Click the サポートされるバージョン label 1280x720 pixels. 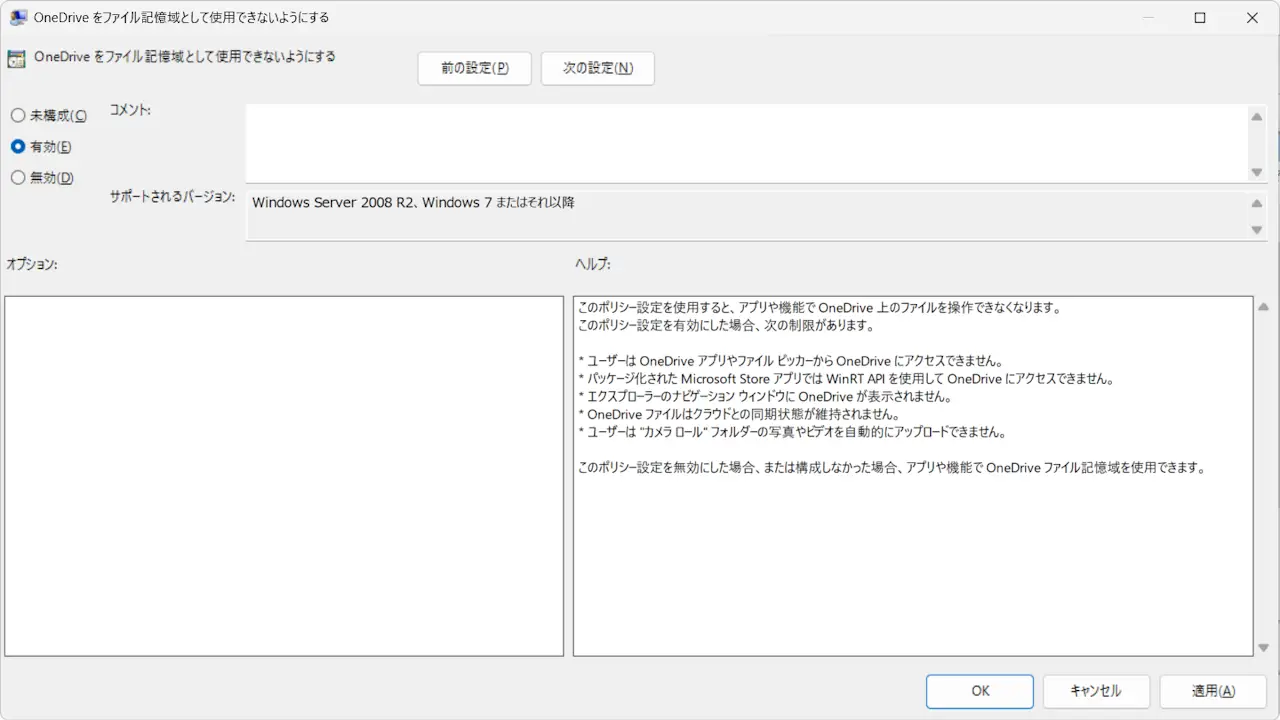172,196
